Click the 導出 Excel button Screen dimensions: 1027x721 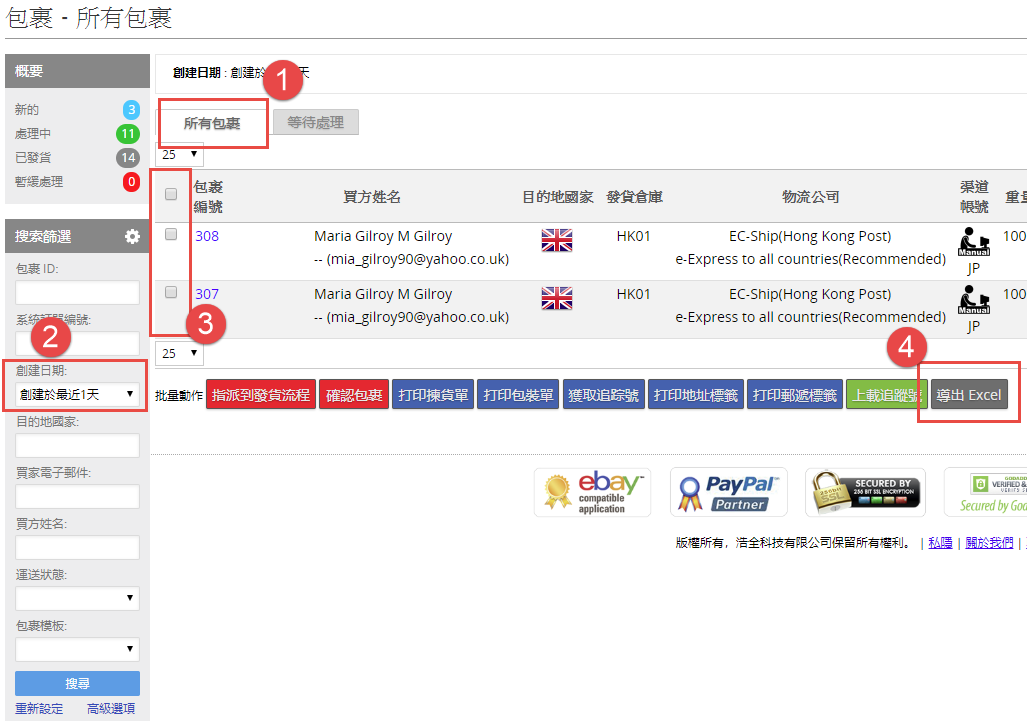[969, 395]
